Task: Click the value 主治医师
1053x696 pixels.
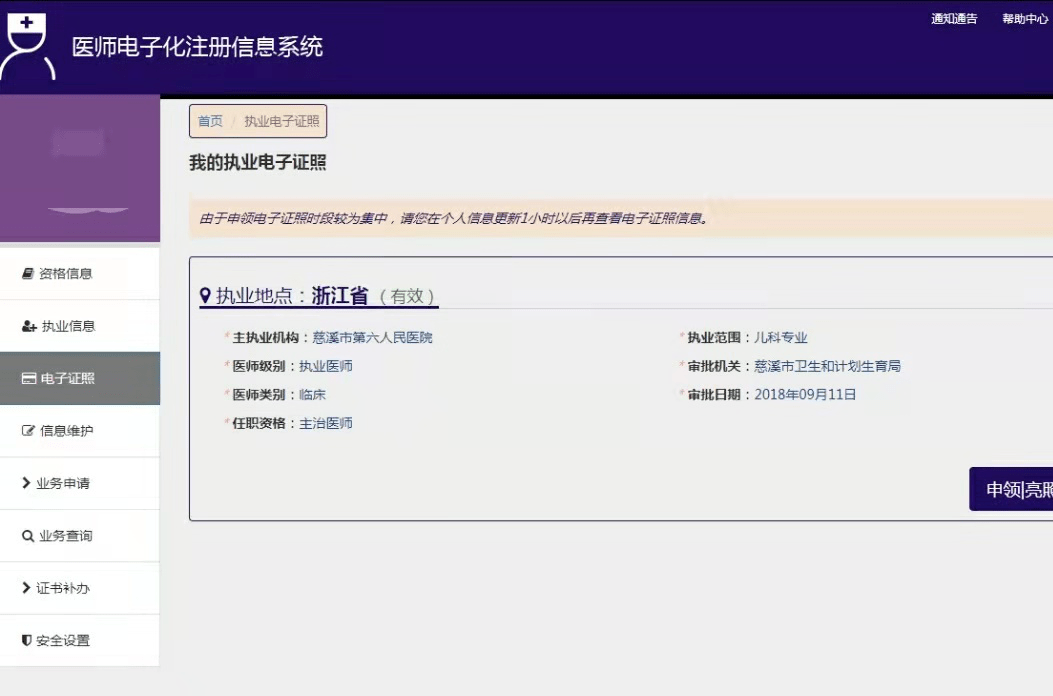Action: 326,423
